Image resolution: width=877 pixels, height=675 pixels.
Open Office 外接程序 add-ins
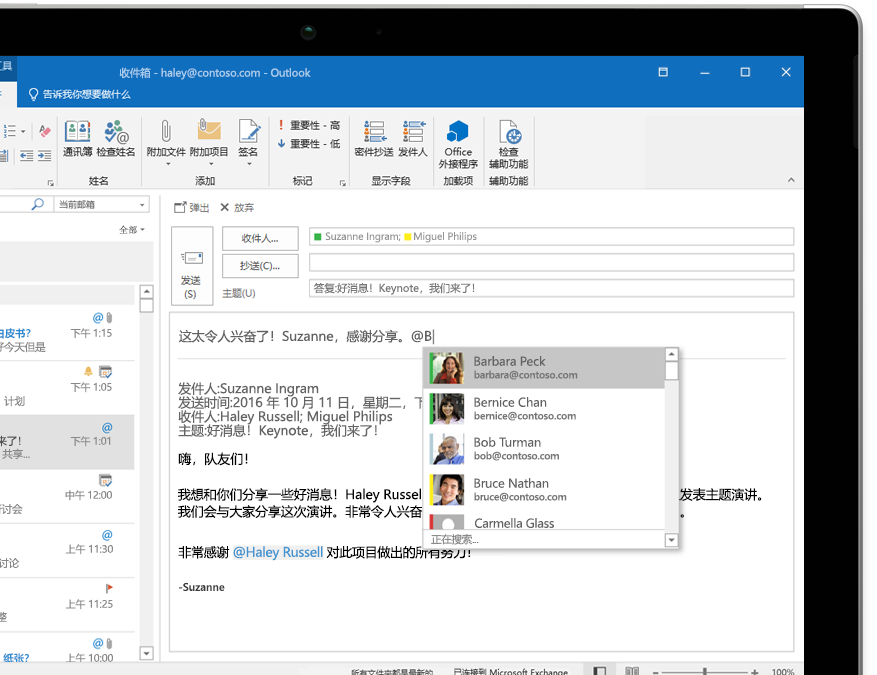(x=458, y=143)
